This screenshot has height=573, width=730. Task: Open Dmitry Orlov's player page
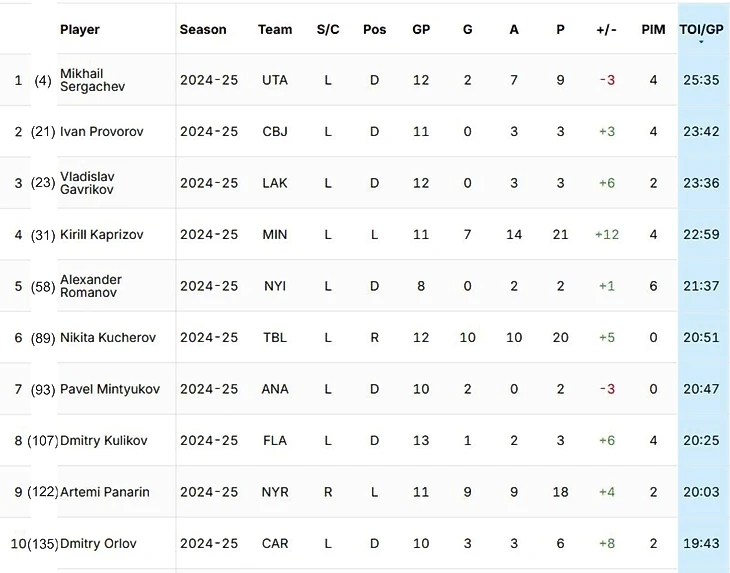(98, 543)
